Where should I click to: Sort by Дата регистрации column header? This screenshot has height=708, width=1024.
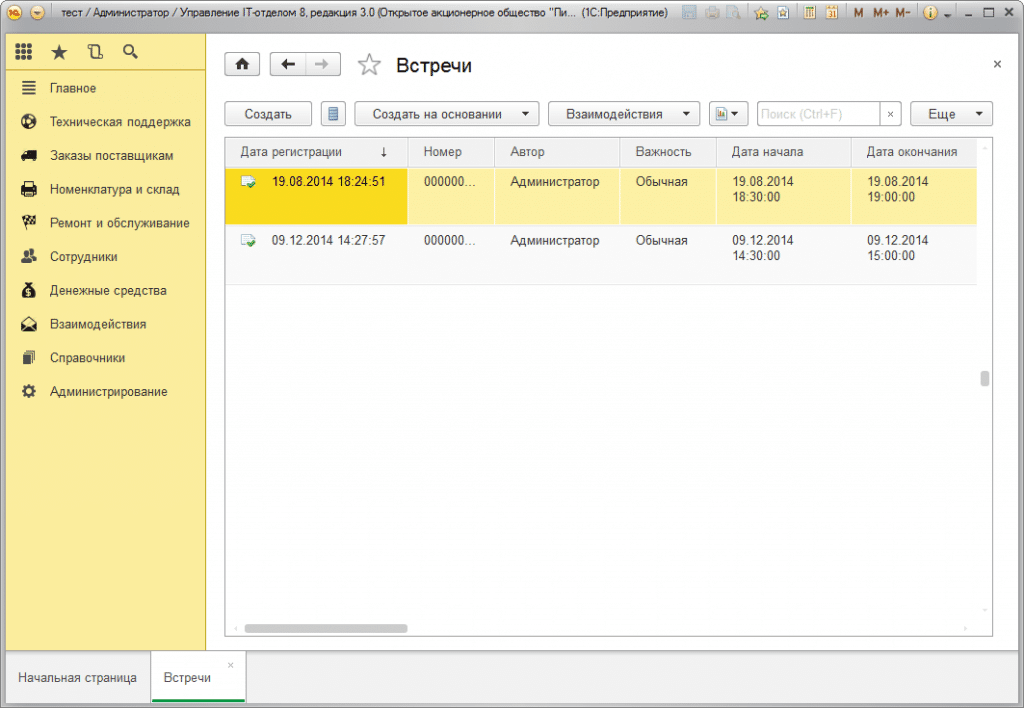(316, 152)
